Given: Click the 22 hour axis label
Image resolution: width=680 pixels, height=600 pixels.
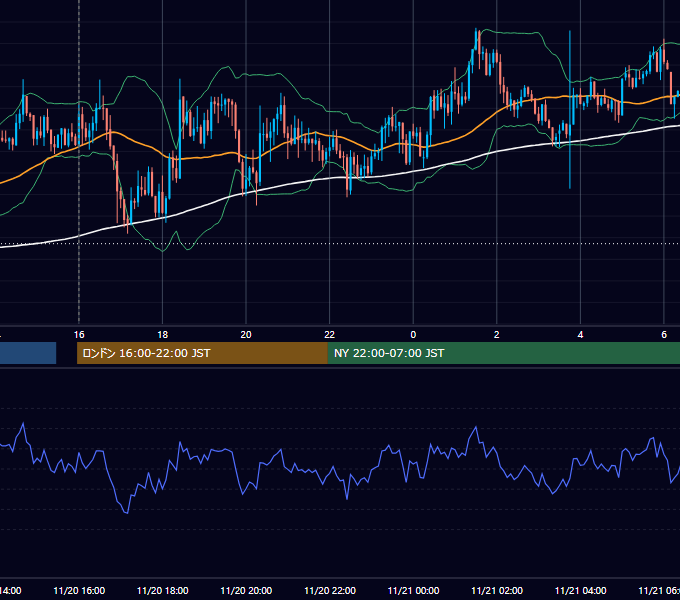Looking at the screenshot, I should click(x=330, y=335).
